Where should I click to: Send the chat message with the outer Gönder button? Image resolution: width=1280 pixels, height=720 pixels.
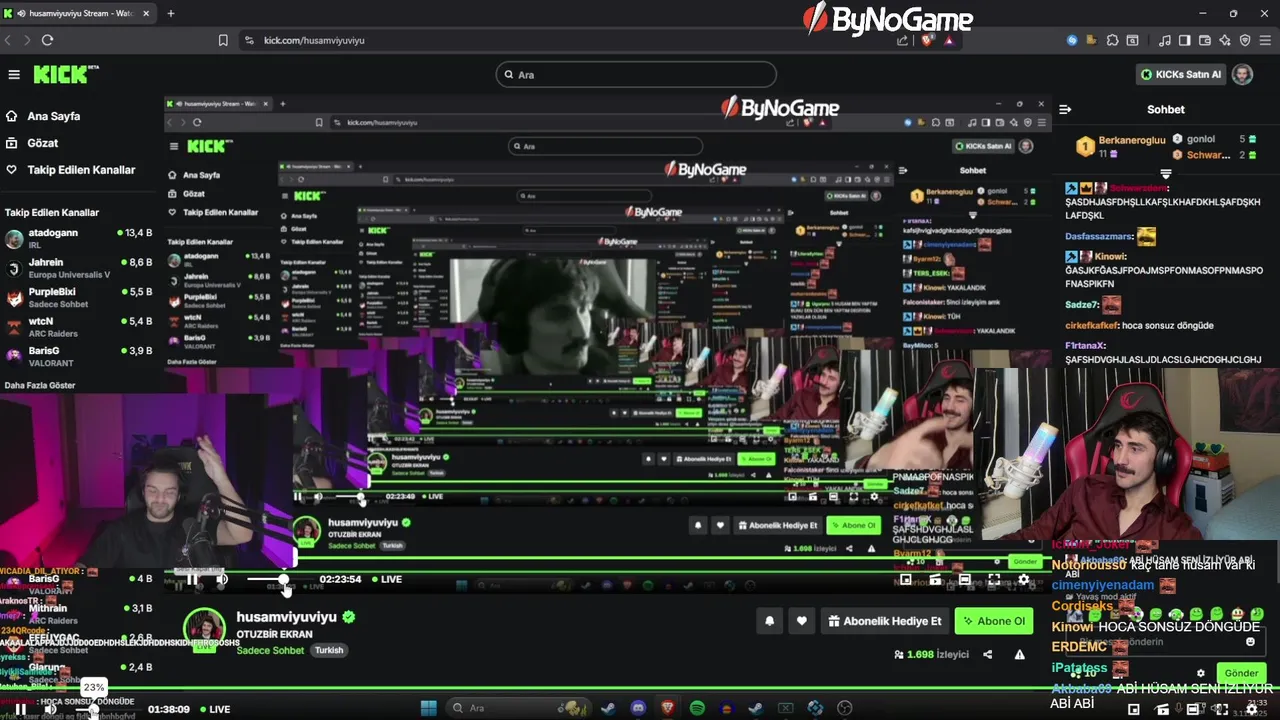point(1241,673)
